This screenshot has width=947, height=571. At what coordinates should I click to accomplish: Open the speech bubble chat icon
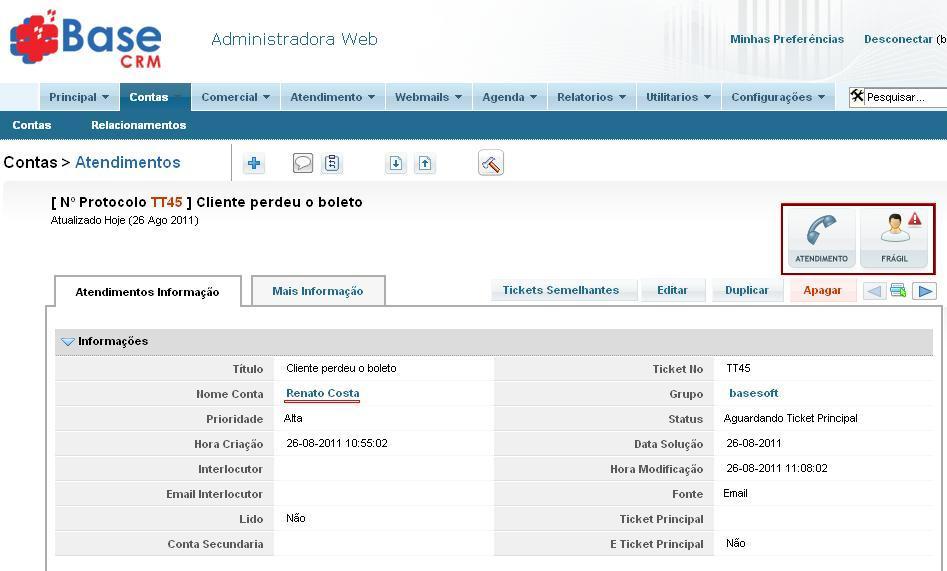coord(303,164)
